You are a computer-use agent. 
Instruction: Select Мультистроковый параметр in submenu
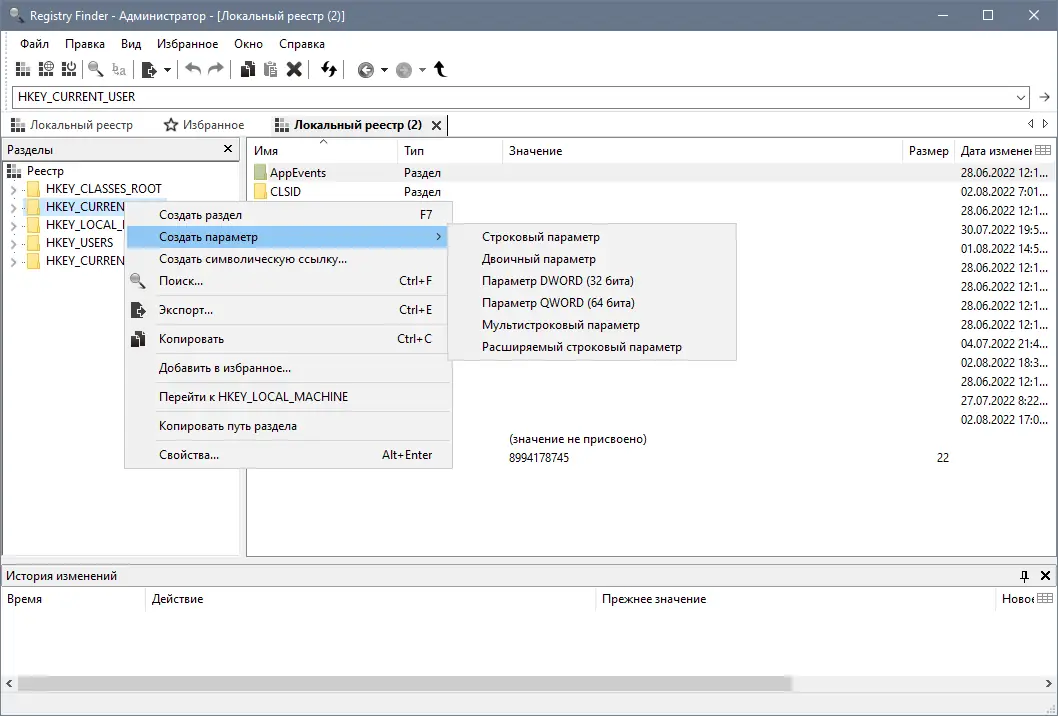[x=592, y=325]
